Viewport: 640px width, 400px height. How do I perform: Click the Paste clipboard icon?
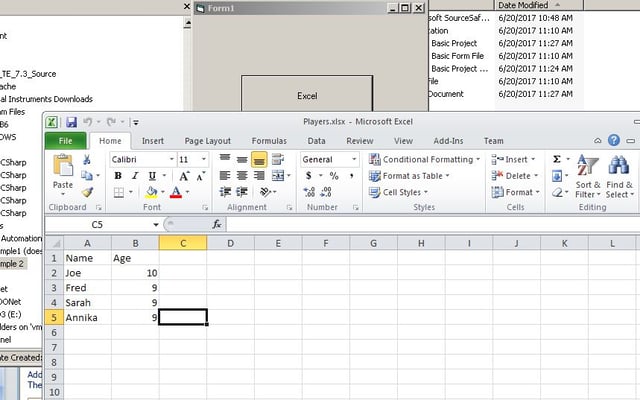tap(63, 165)
